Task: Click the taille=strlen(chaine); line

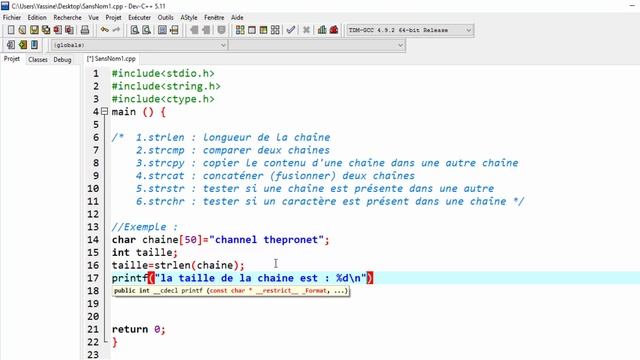Action: (178, 265)
